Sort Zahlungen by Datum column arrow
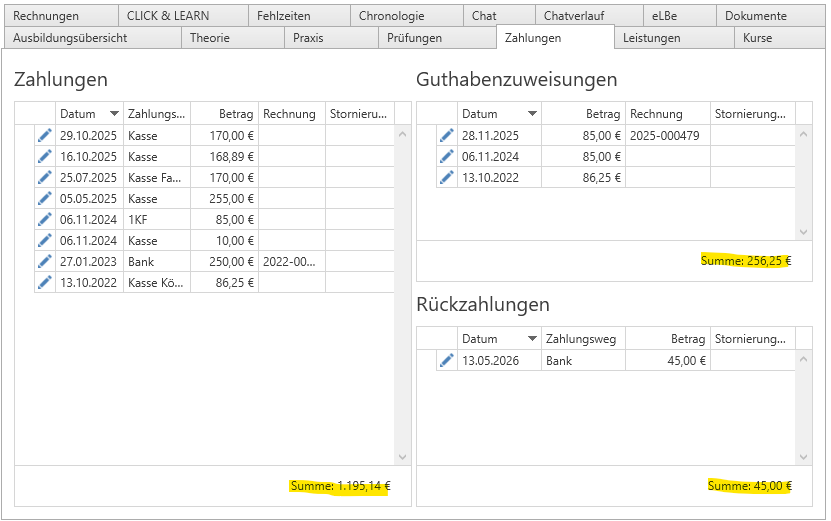Viewport: 831px width, 521px height. coord(114,113)
